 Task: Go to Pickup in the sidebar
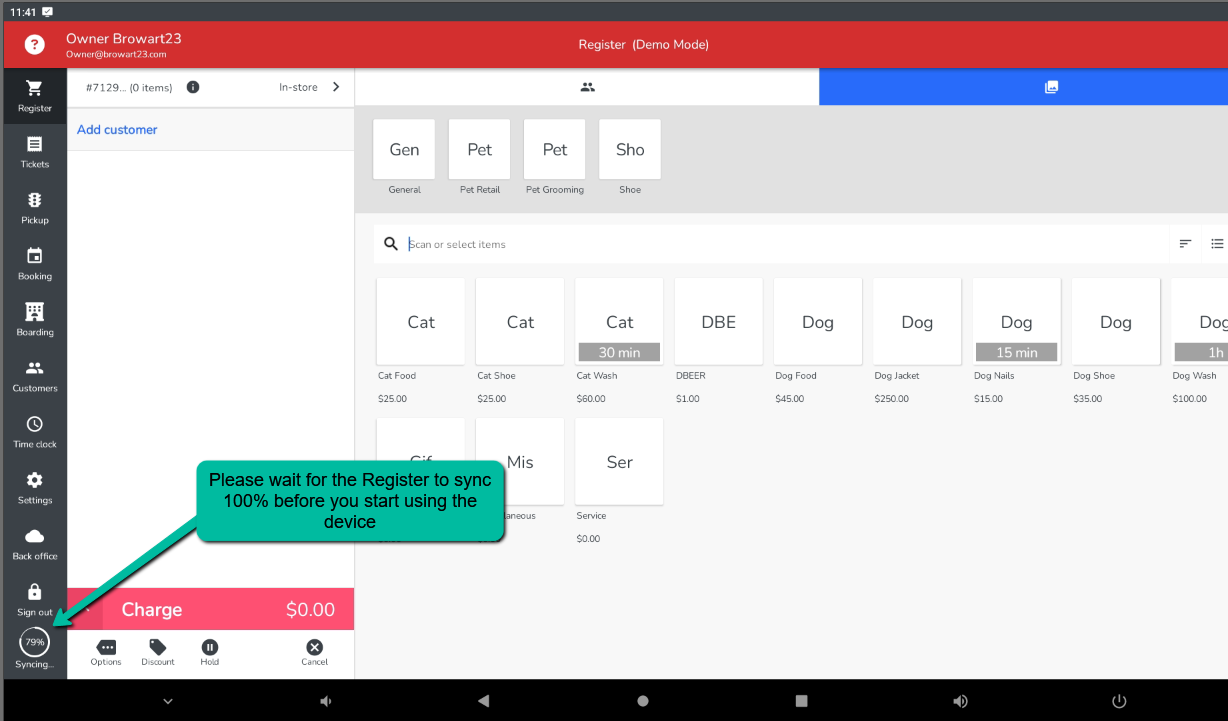[35, 207]
